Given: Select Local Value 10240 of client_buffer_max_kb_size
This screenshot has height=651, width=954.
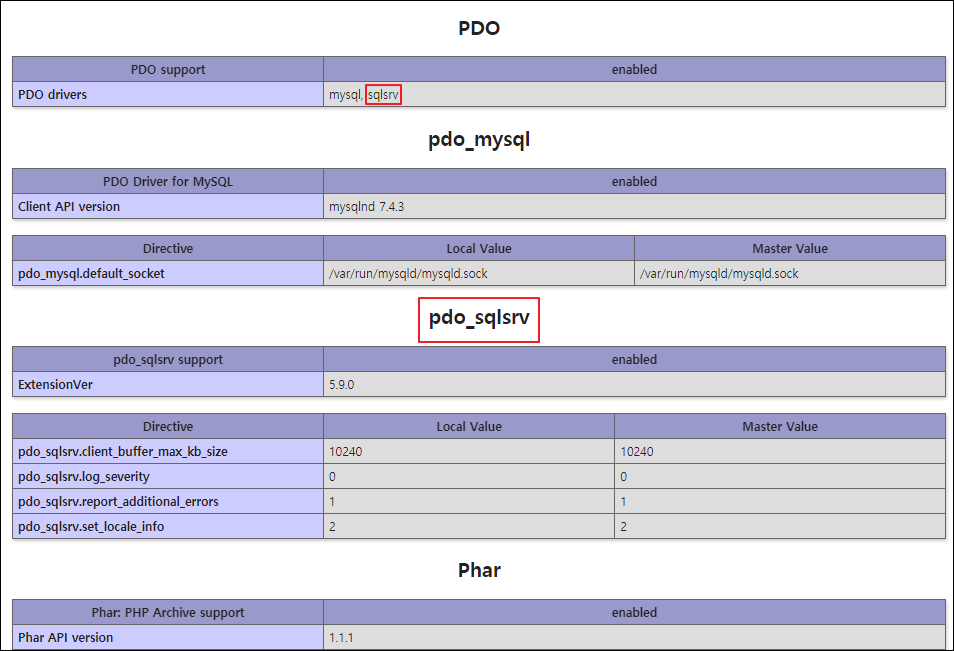Looking at the screenshot, I should (346, 451).
